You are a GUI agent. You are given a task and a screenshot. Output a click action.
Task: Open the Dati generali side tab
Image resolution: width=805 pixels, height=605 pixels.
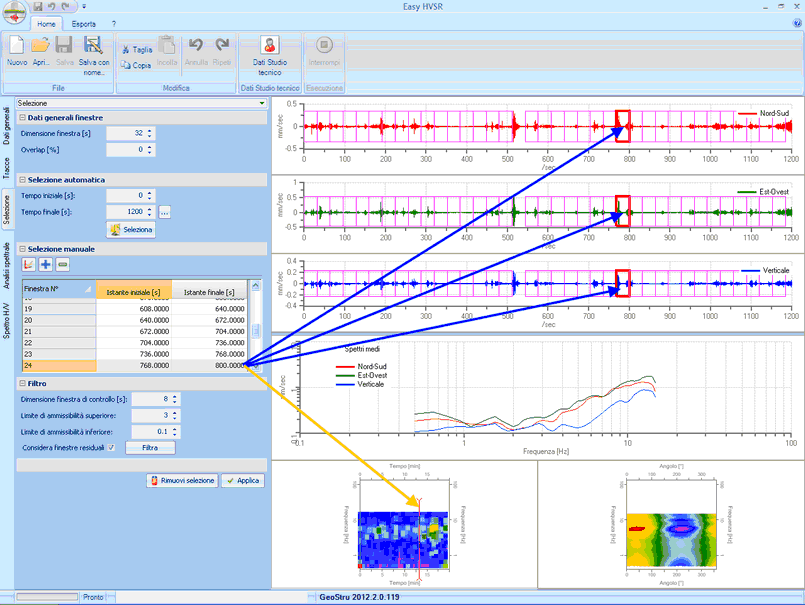(x=7, y=125)
